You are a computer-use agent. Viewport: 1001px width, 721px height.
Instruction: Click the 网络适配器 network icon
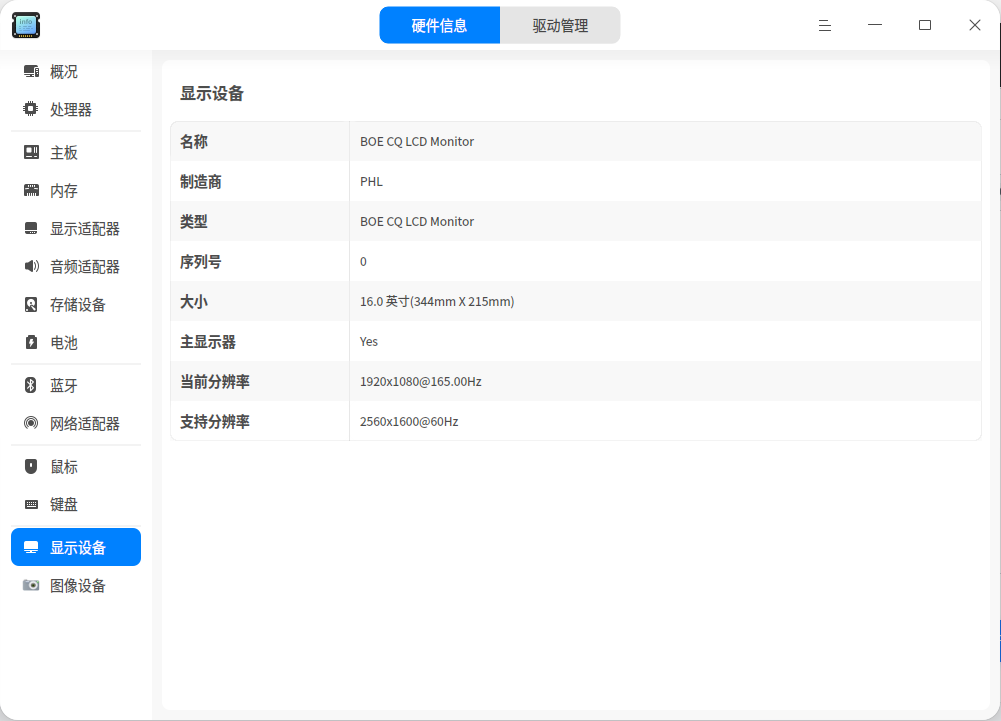pos(31,423)
